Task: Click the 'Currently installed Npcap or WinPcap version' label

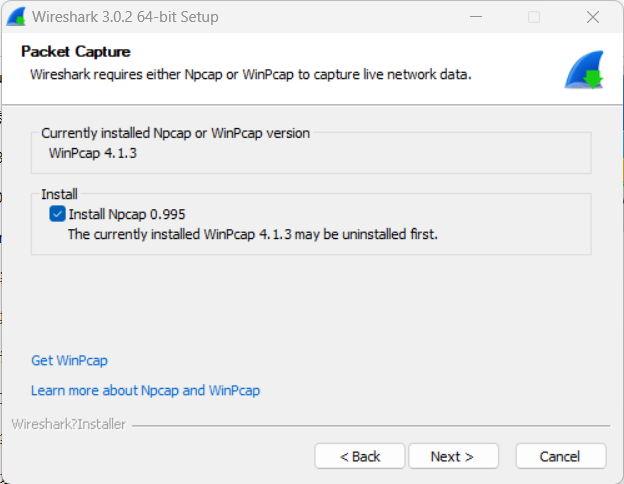Action: pyautogui.click(x=175, y=133)
